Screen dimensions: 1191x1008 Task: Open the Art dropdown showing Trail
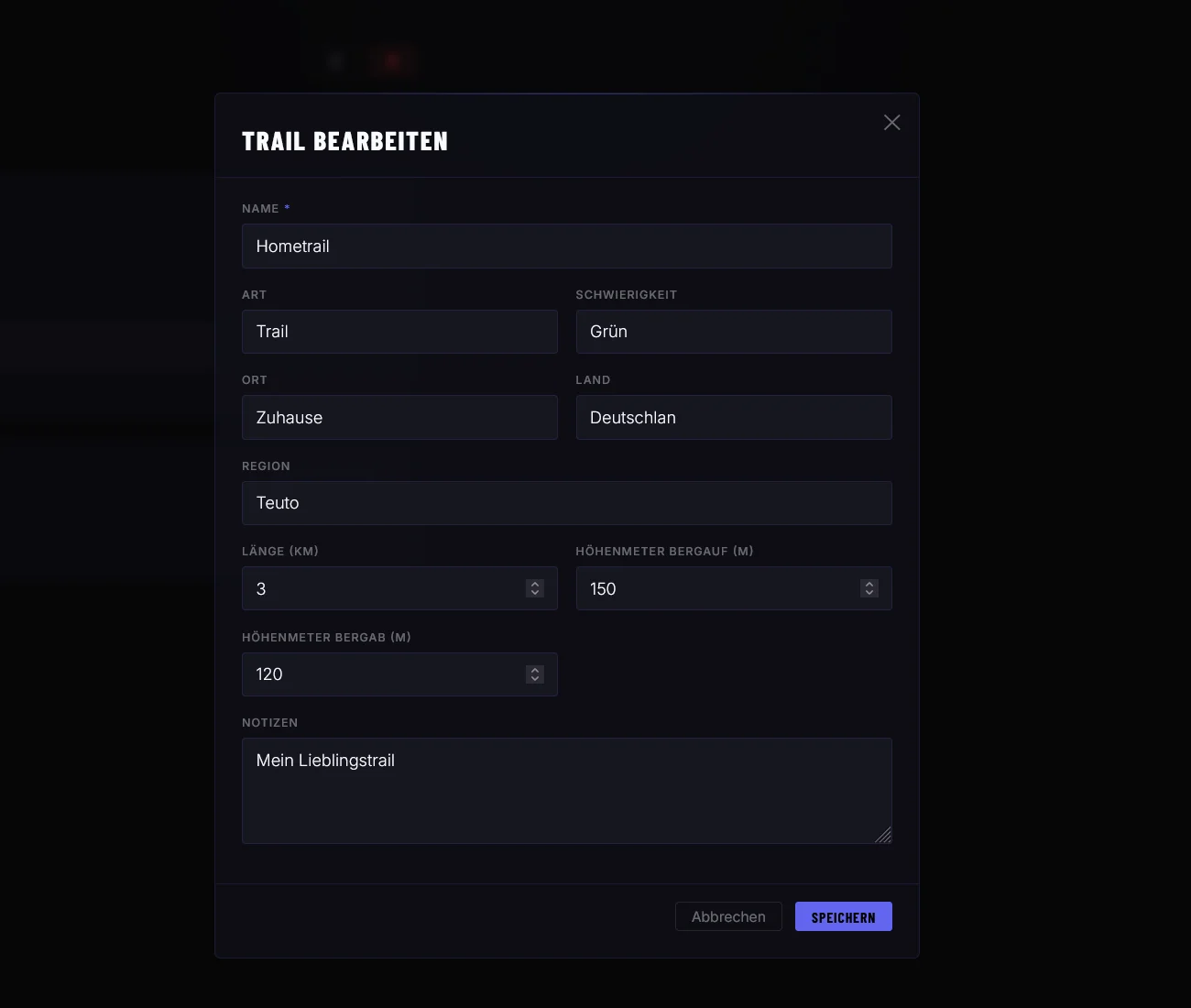pos(399,332)
